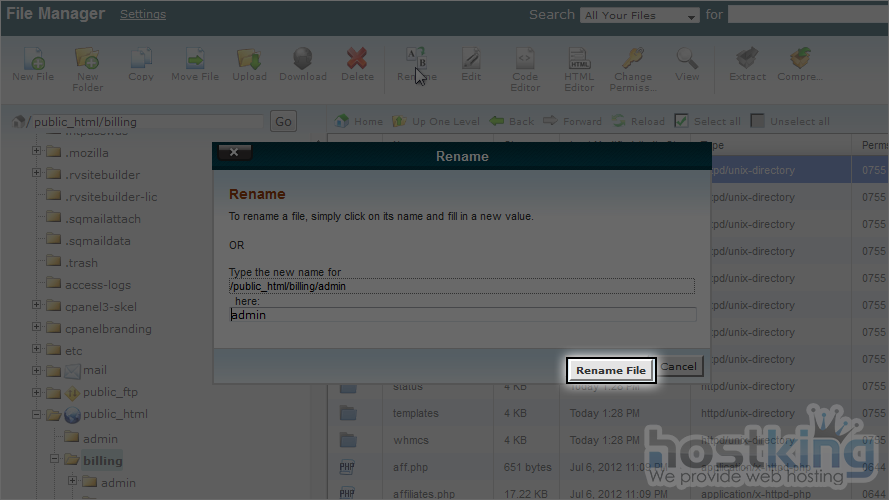Click the new name input field
Screen dimensions: 889x500
(x=462, y=315)
